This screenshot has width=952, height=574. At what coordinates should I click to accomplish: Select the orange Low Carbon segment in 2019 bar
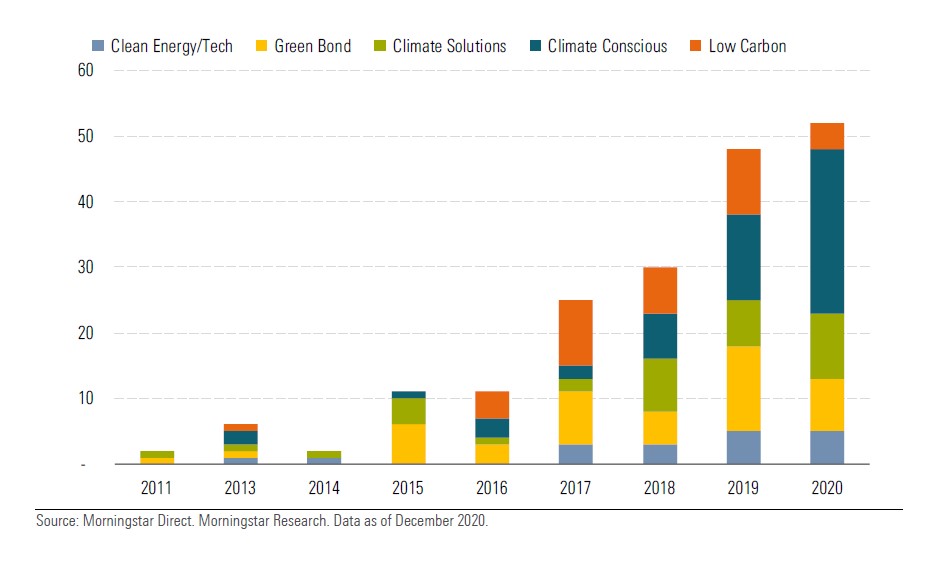743,182
